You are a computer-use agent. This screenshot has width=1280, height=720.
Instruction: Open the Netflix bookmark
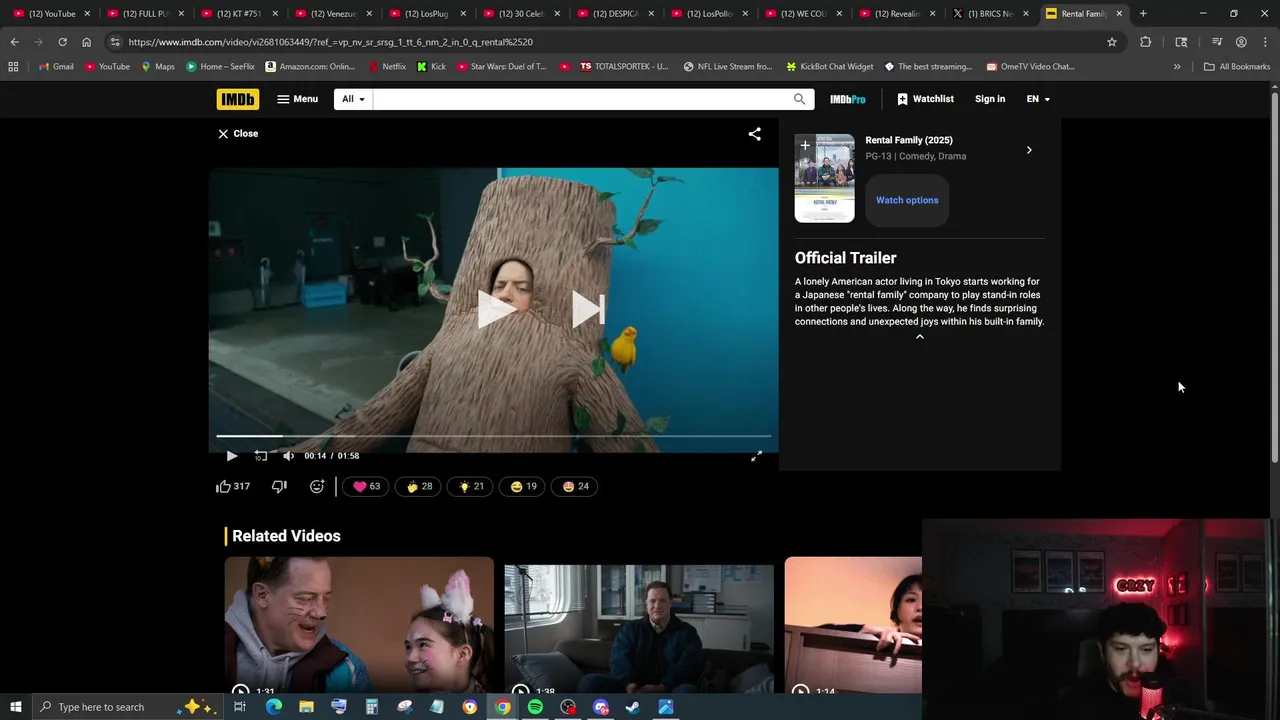387,67
